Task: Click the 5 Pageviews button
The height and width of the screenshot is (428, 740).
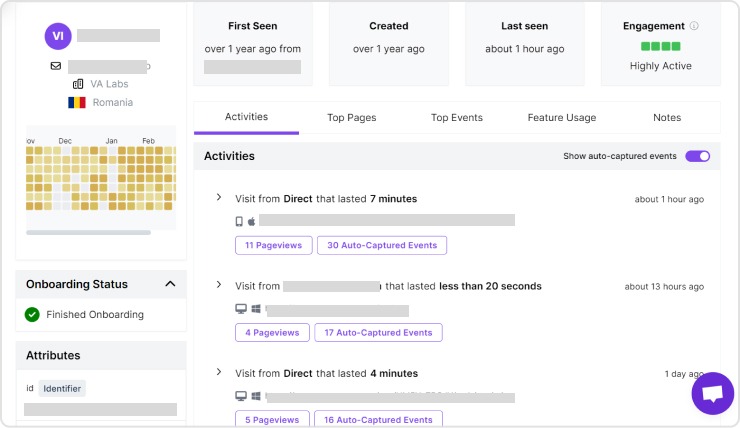Action: (272, 419)
